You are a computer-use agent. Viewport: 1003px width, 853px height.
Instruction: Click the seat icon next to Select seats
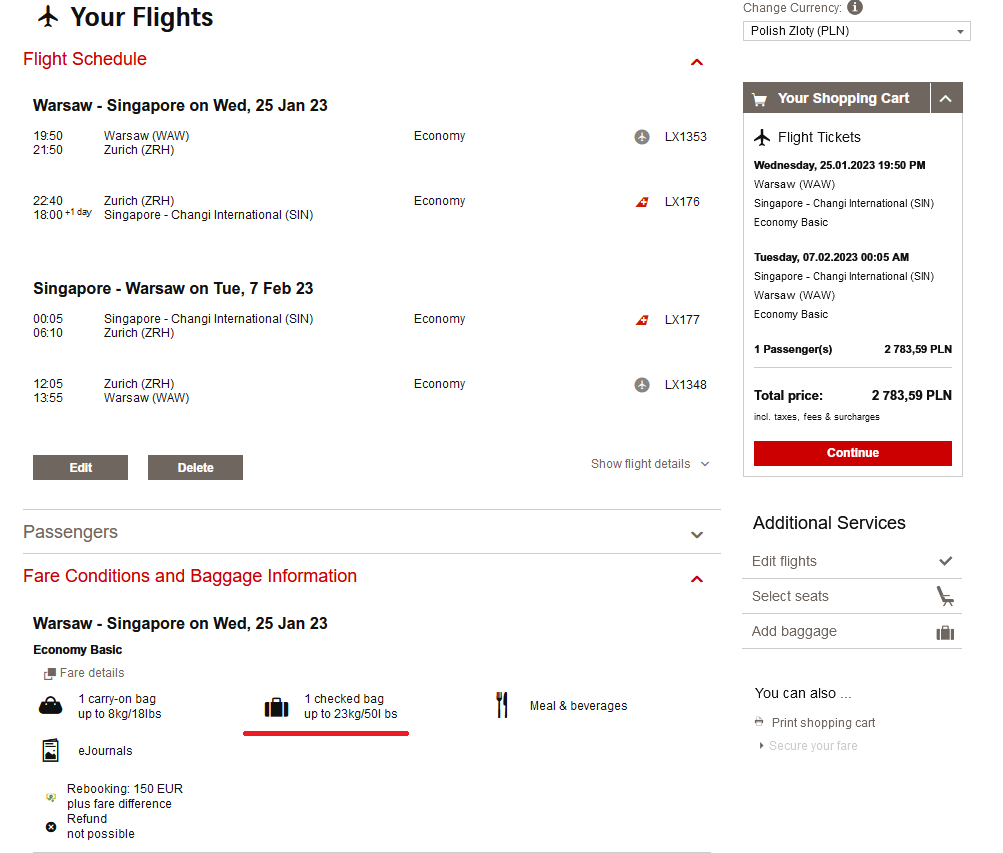pyautogui.click(x=945, y=596)
